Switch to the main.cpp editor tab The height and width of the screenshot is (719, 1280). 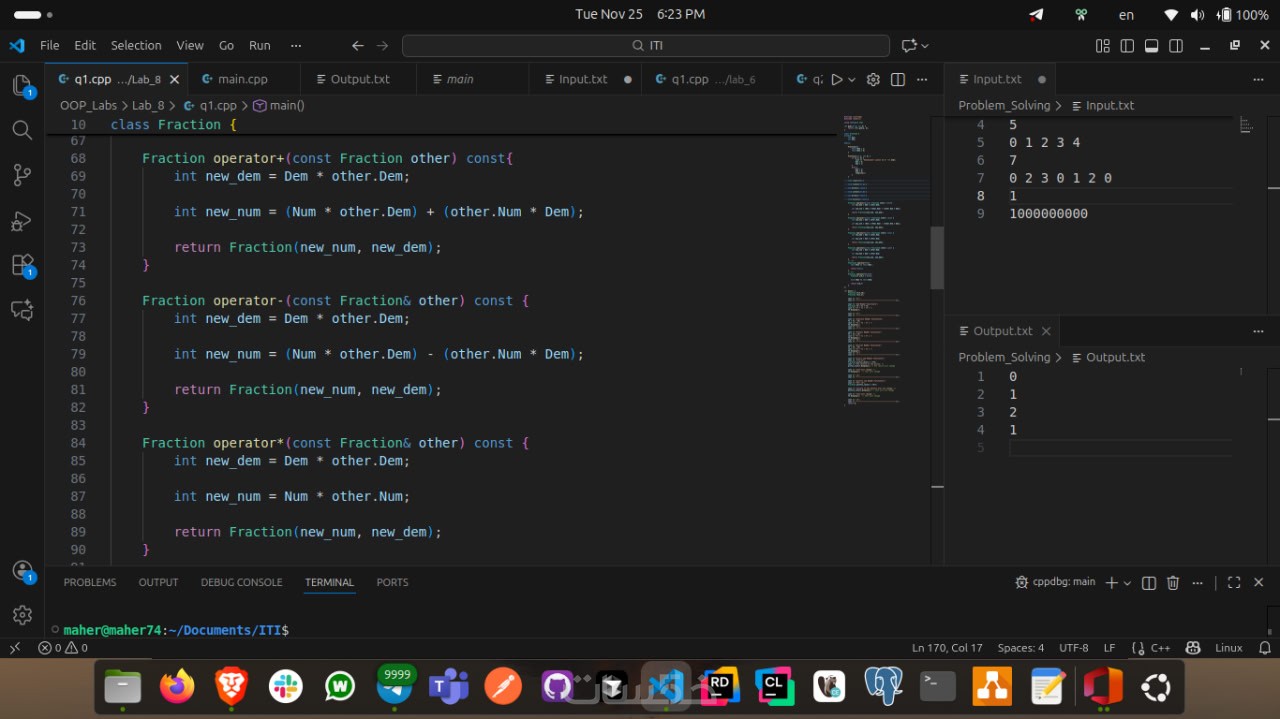tap(242, 79)
